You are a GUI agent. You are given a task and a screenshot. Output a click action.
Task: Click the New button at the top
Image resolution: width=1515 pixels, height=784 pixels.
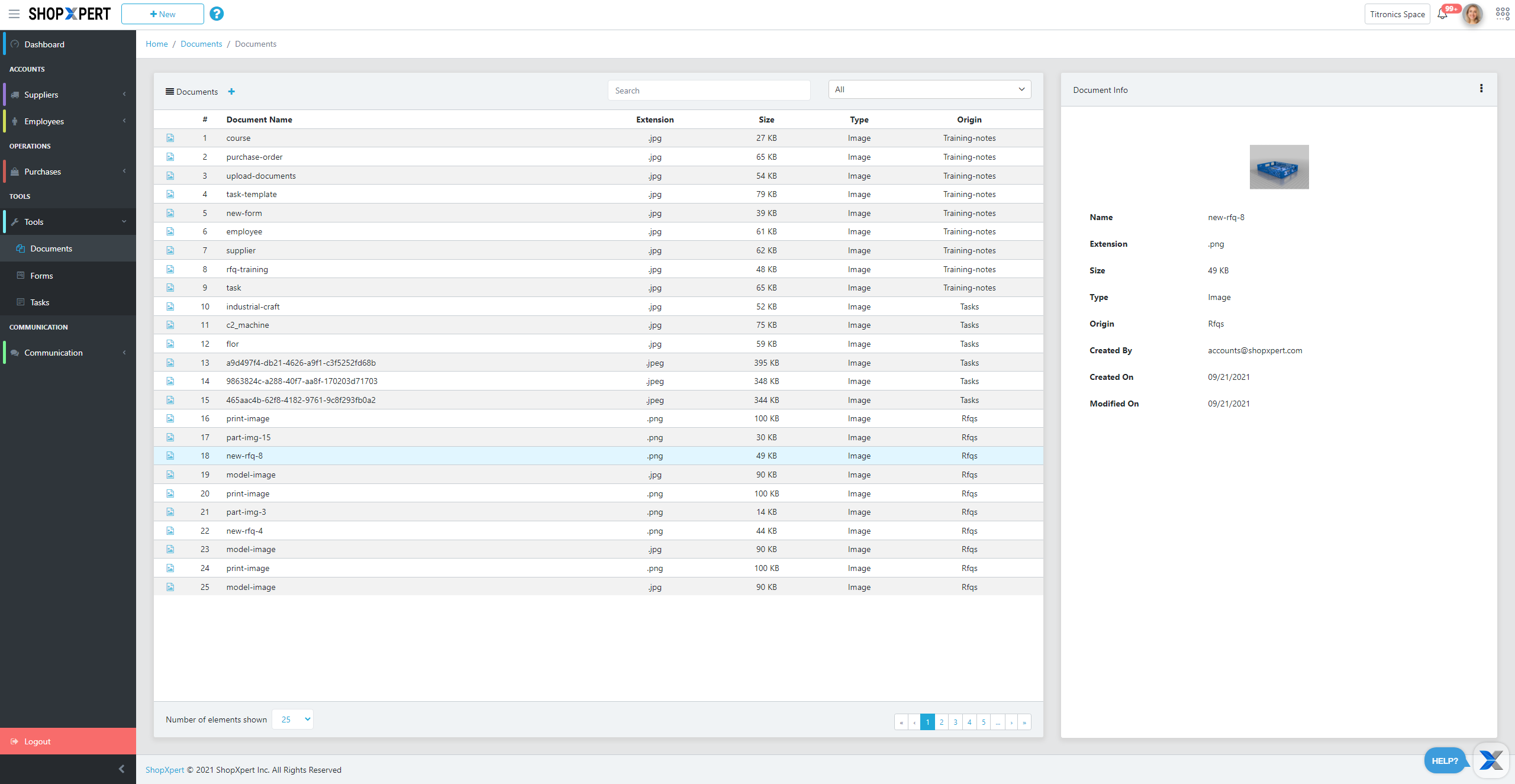click(162, 14)
